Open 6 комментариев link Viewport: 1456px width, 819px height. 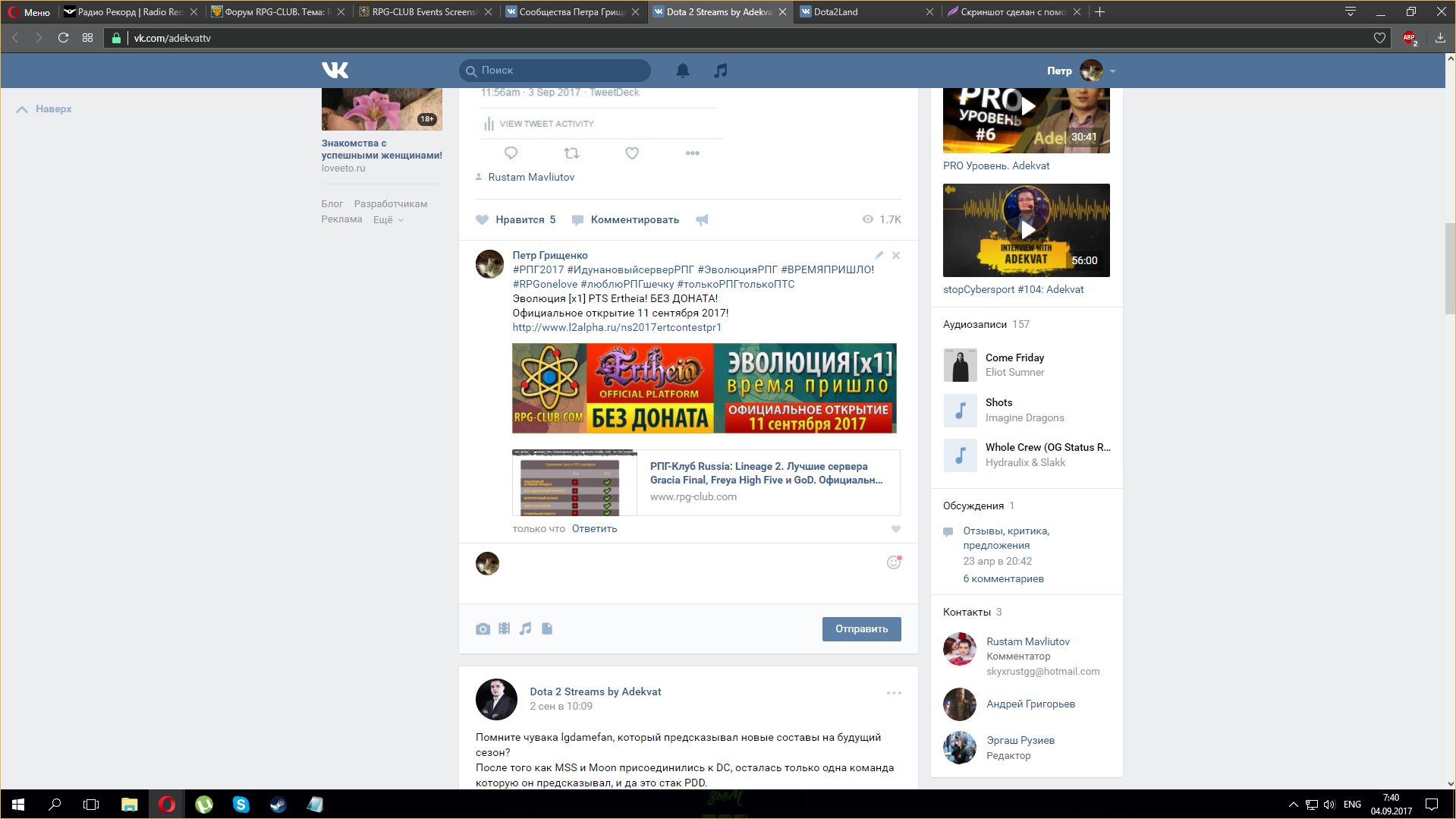1003,579
